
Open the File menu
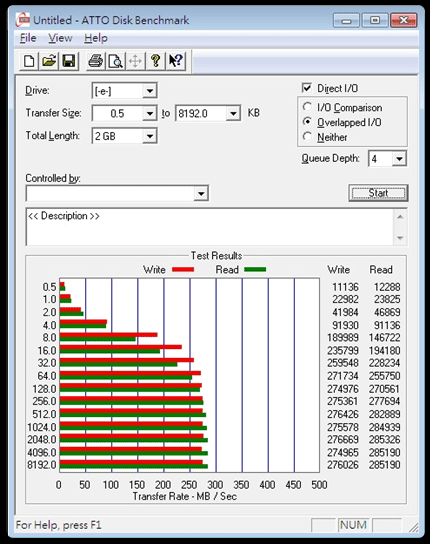(x=28, y=38)
